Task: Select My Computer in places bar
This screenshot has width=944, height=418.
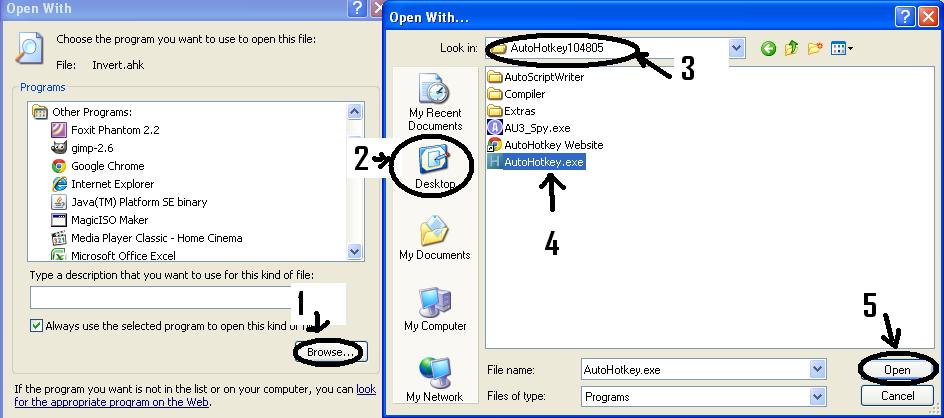Action: tap(435, 309)
